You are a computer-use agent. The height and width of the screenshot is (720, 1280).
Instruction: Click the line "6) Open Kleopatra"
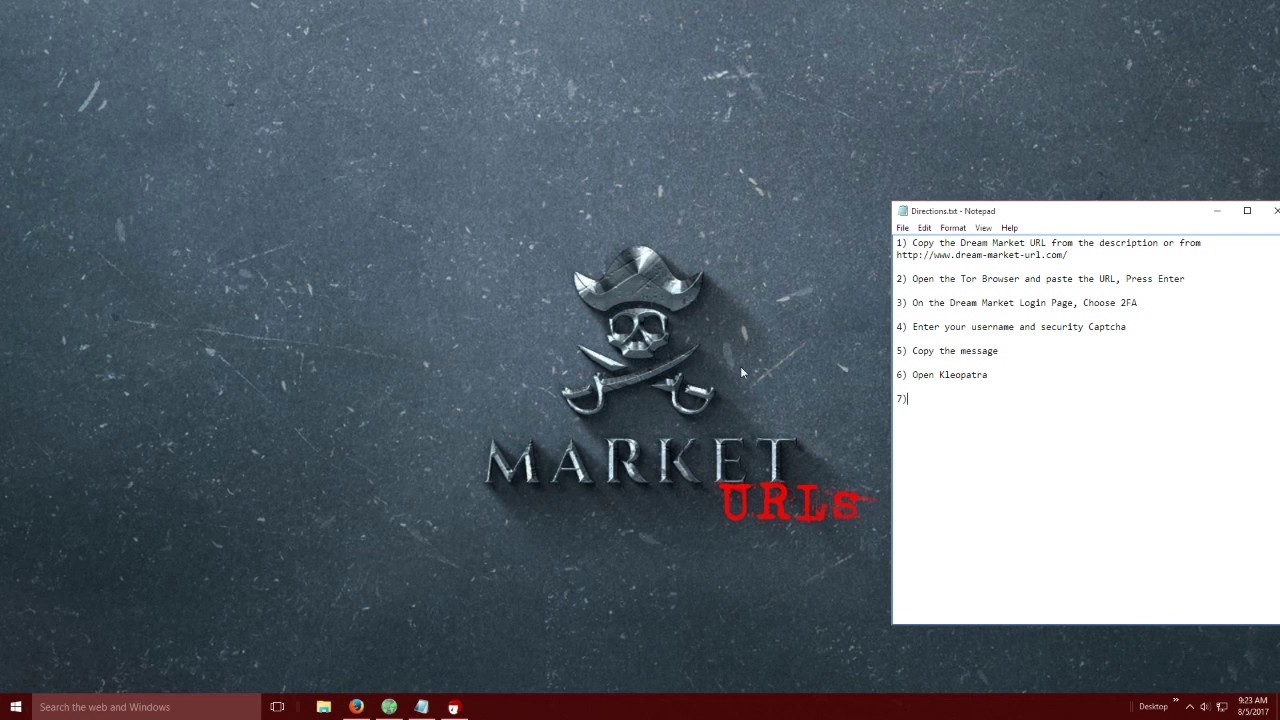click(941, 375)
